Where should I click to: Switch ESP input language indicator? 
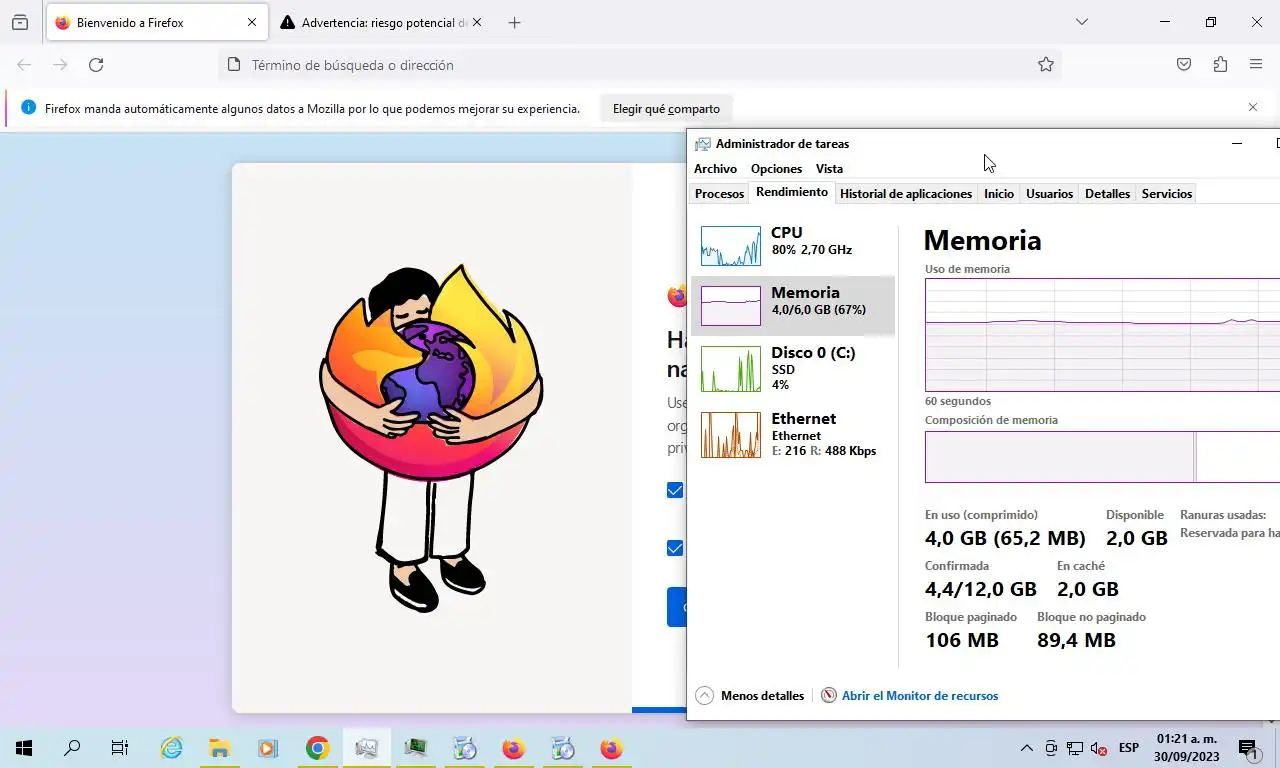1128,748
